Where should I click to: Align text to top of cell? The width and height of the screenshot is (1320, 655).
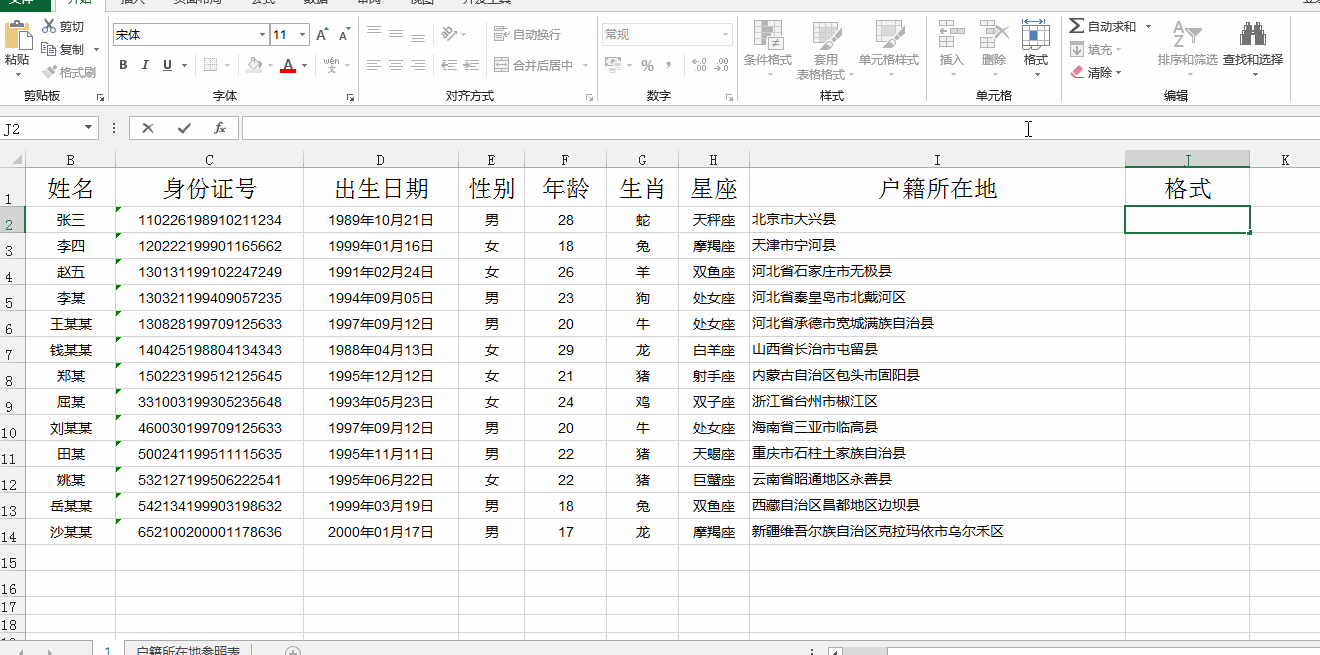coord(374,34)
